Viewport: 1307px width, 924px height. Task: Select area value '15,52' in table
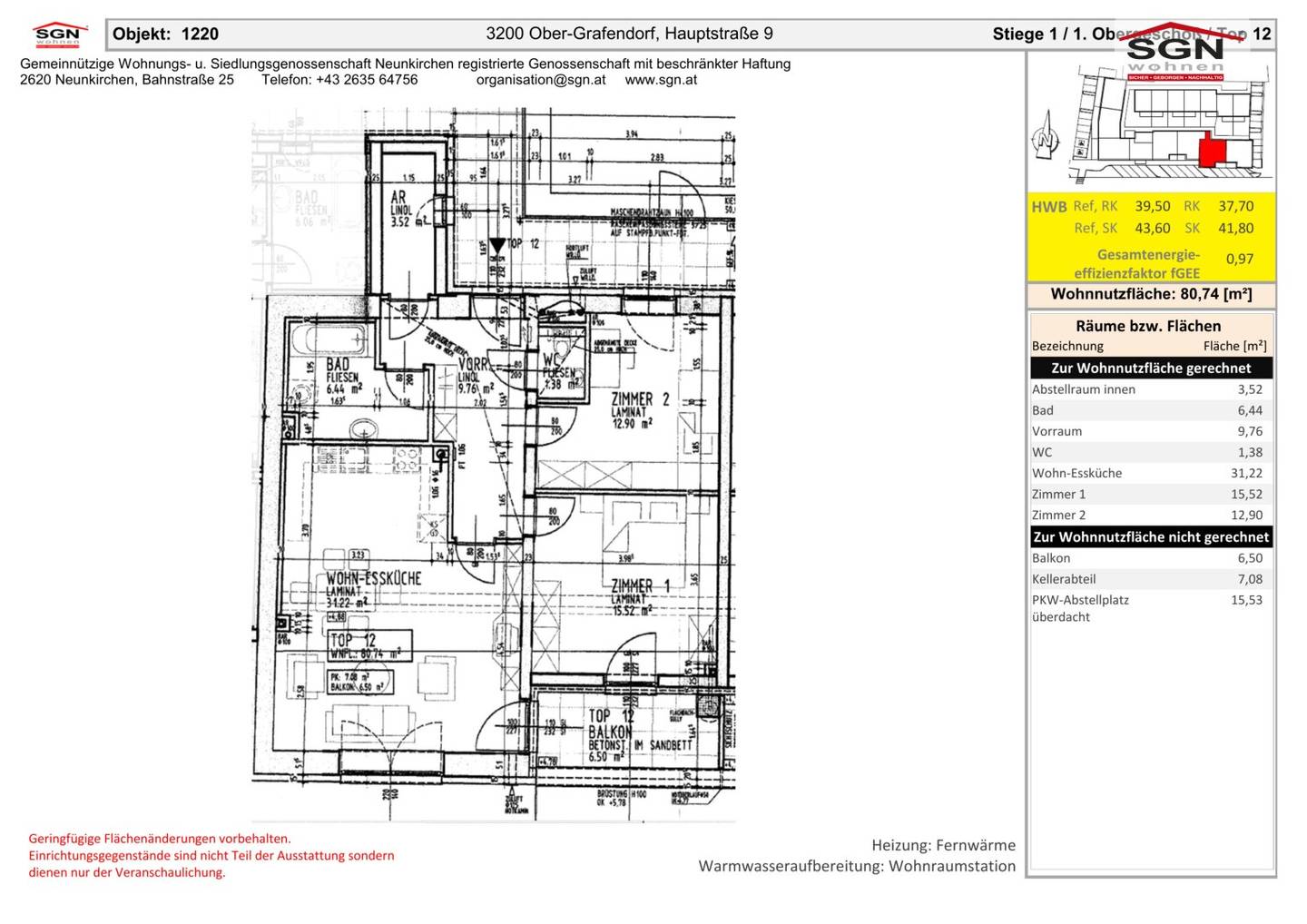[1246, 494]
